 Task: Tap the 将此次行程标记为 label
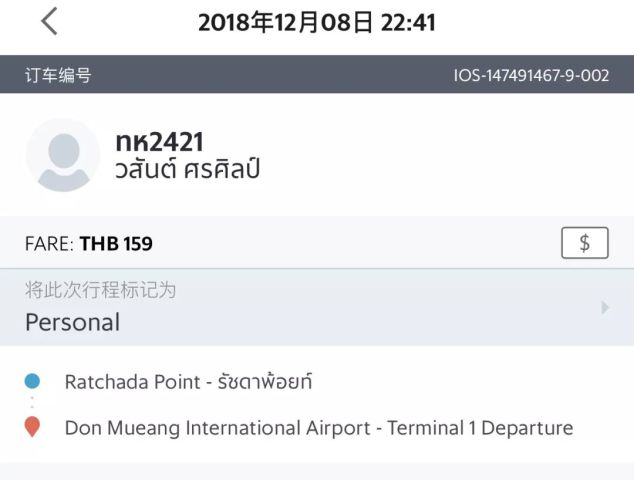click(100, 290)
